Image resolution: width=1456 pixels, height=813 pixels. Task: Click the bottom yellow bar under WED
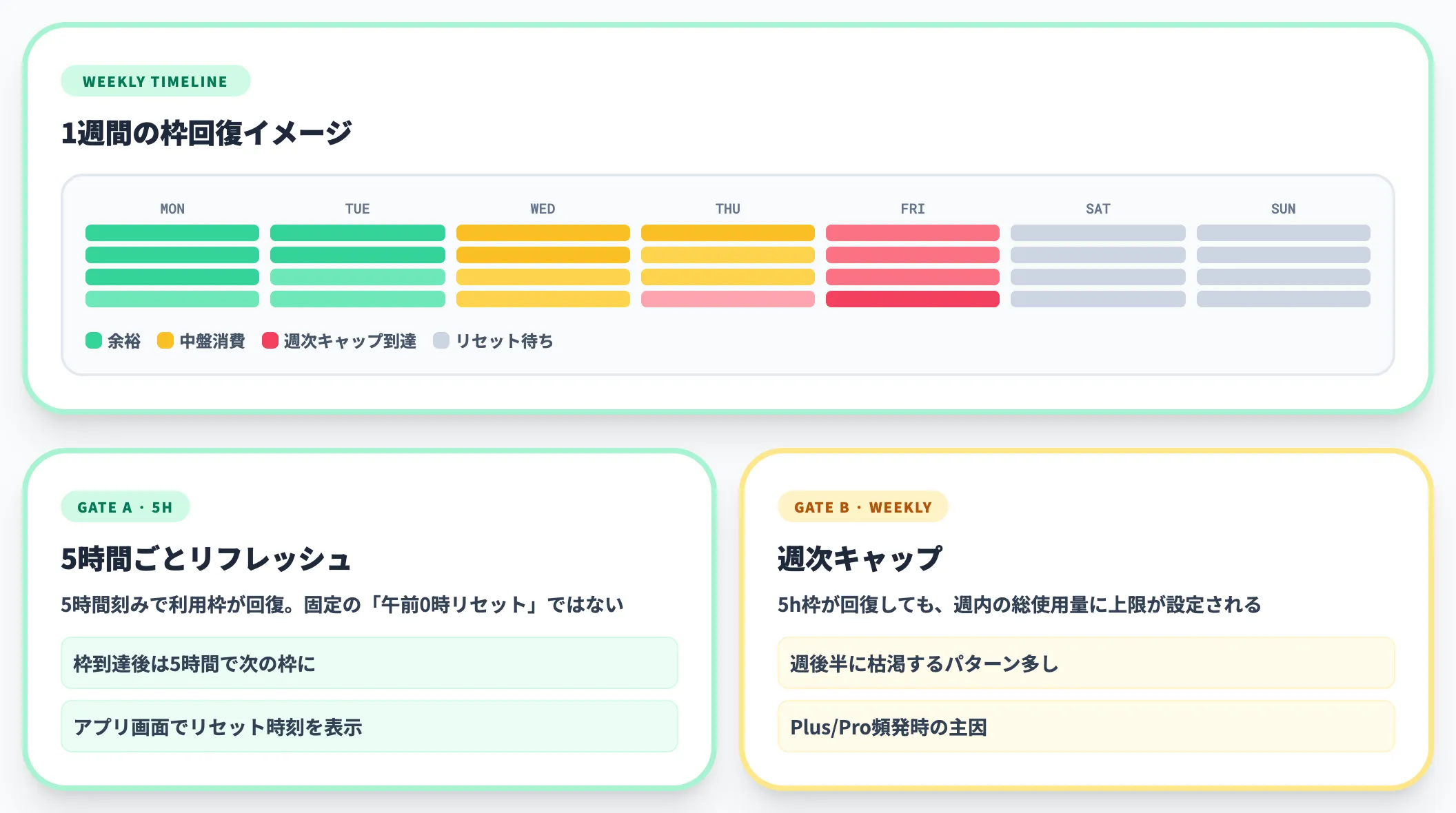[543, 299]
